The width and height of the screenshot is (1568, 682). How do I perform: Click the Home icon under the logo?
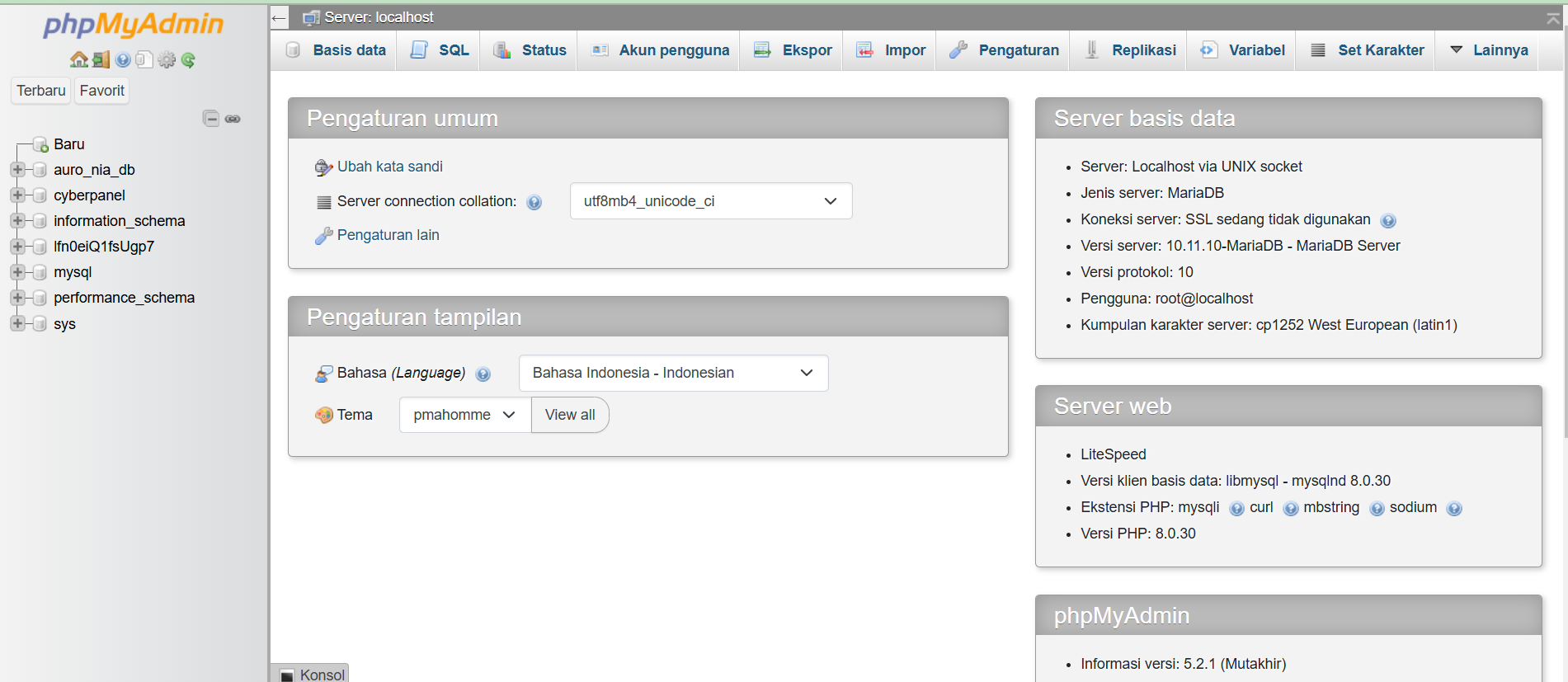79,59
